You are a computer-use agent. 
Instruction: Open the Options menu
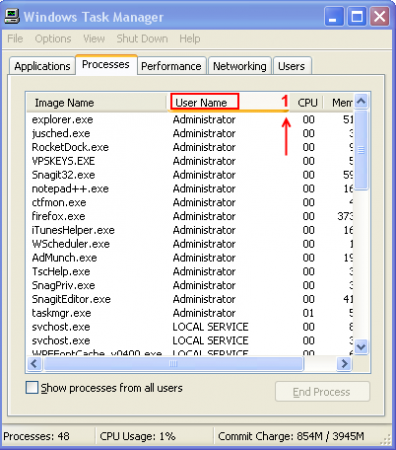pos(53,39)
